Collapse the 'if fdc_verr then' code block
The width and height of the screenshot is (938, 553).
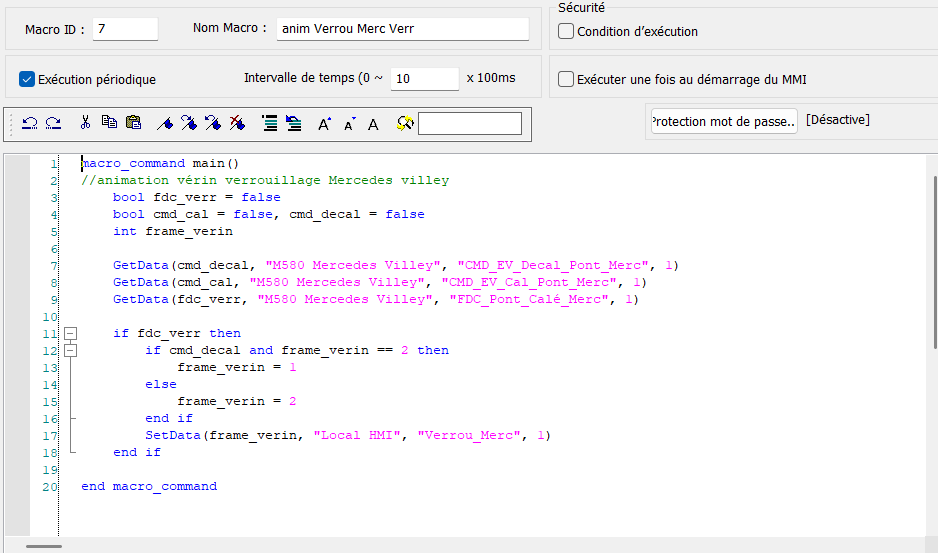[70, 333]
